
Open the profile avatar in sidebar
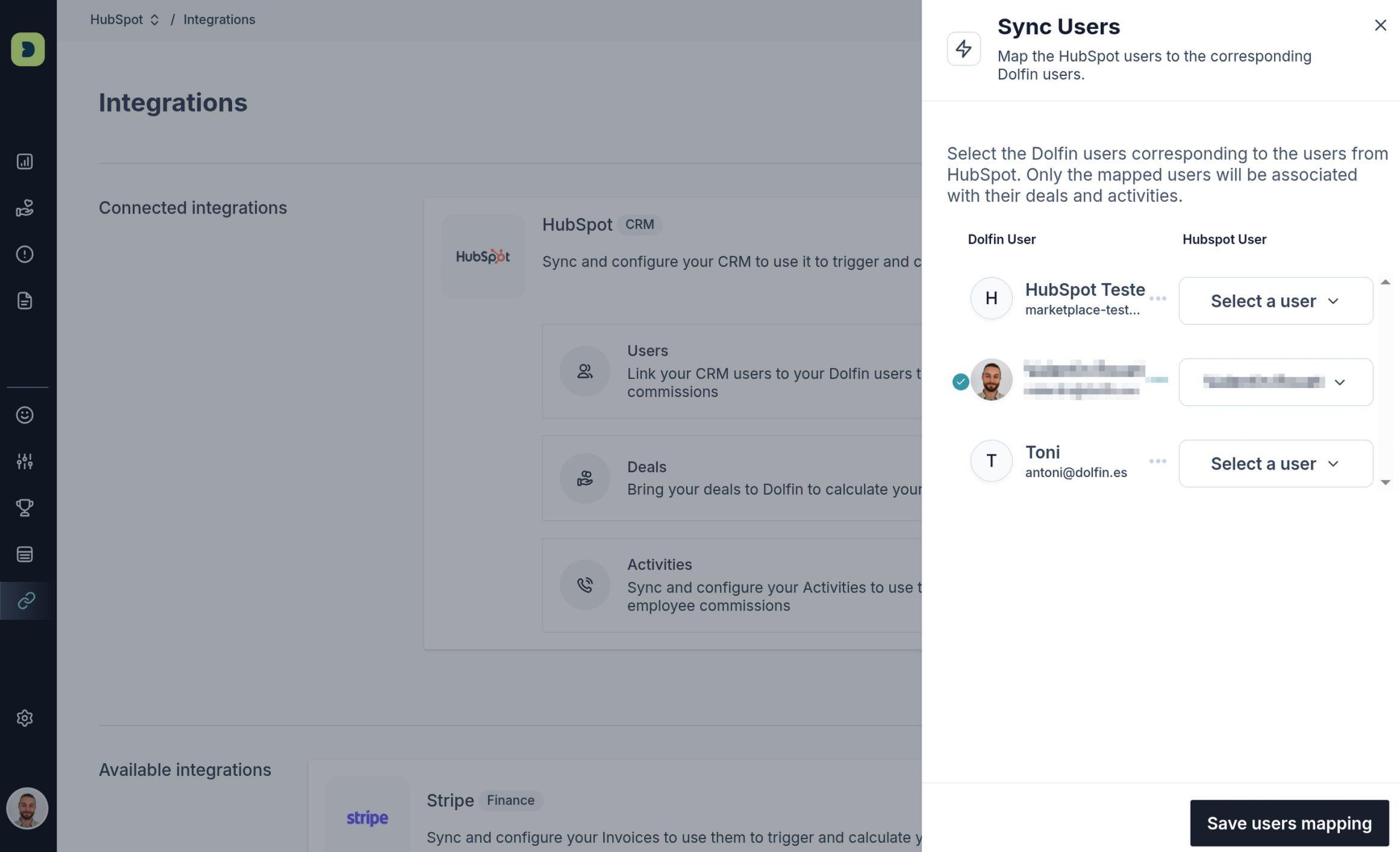click(x=27, y=808)
